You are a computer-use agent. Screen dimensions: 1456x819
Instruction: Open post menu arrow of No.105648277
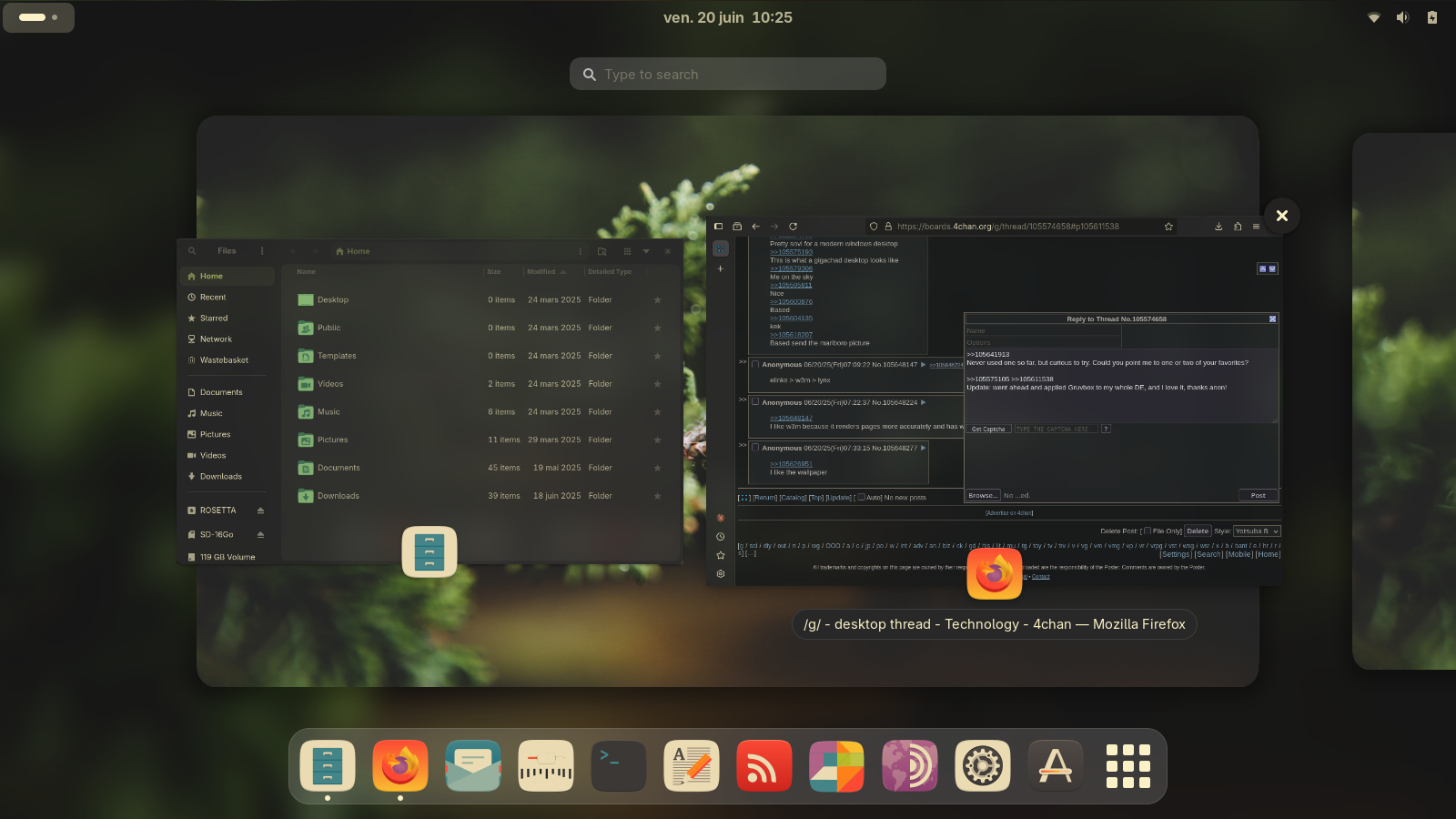[x=923, y=448]
